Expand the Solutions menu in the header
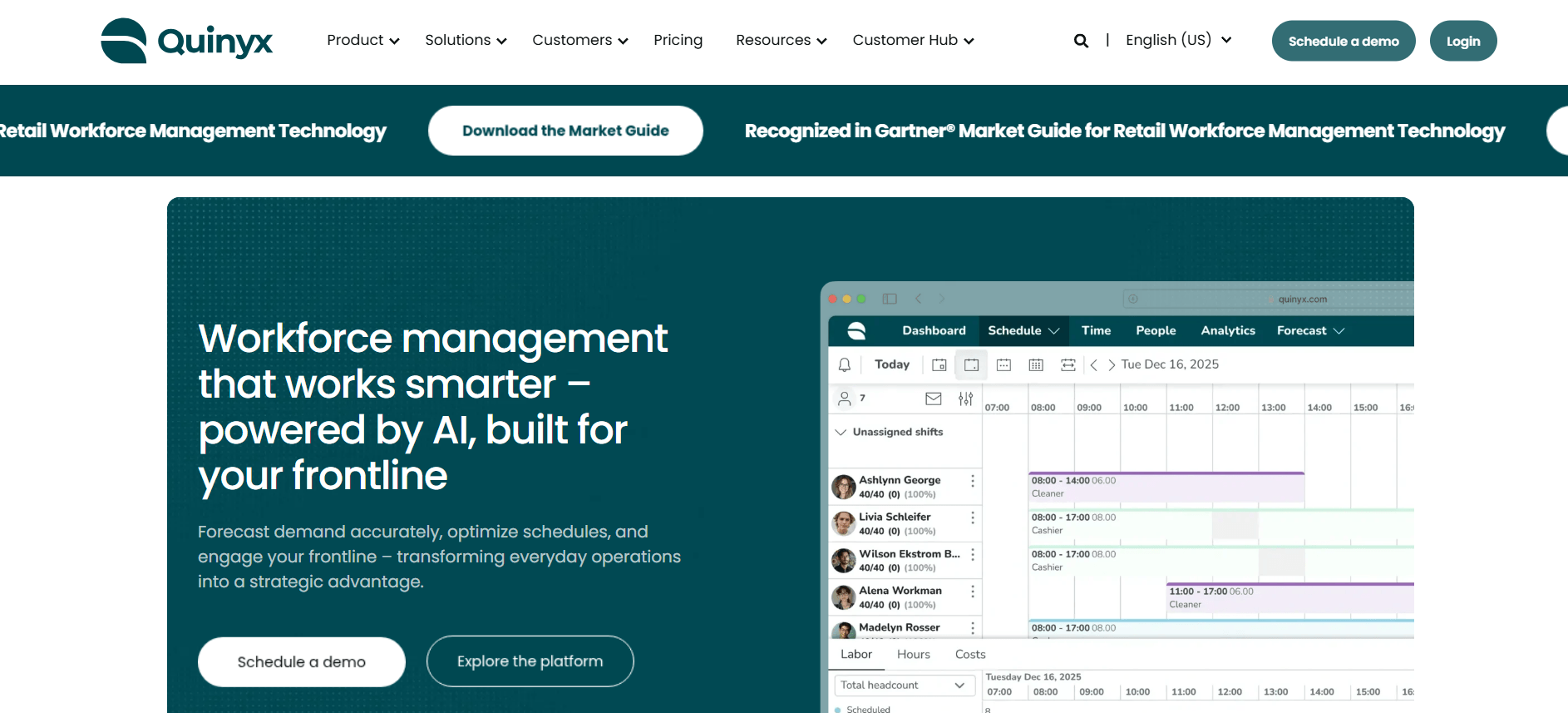Viewport: 1568px width, 713px height. 466,40
